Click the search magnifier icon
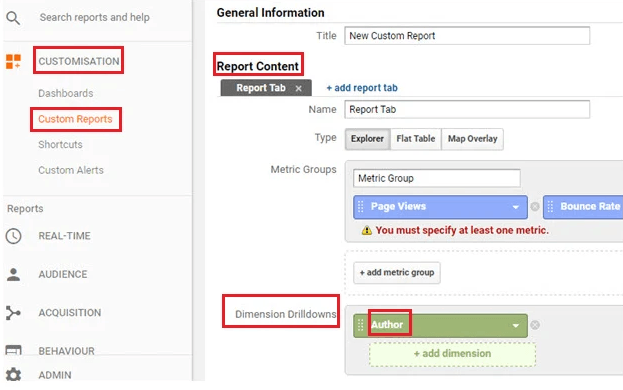623x390 pixels. [13, 18]
